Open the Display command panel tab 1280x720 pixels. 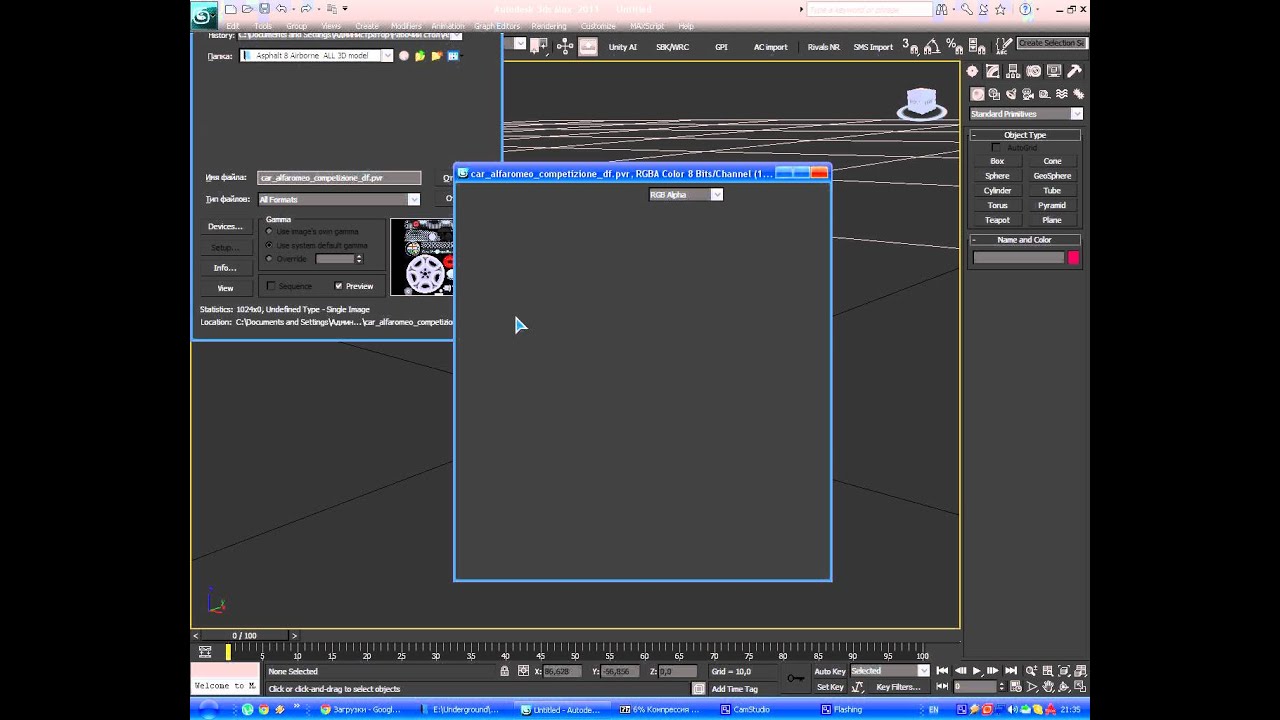pyautogui.click(x=1054, y=71)
